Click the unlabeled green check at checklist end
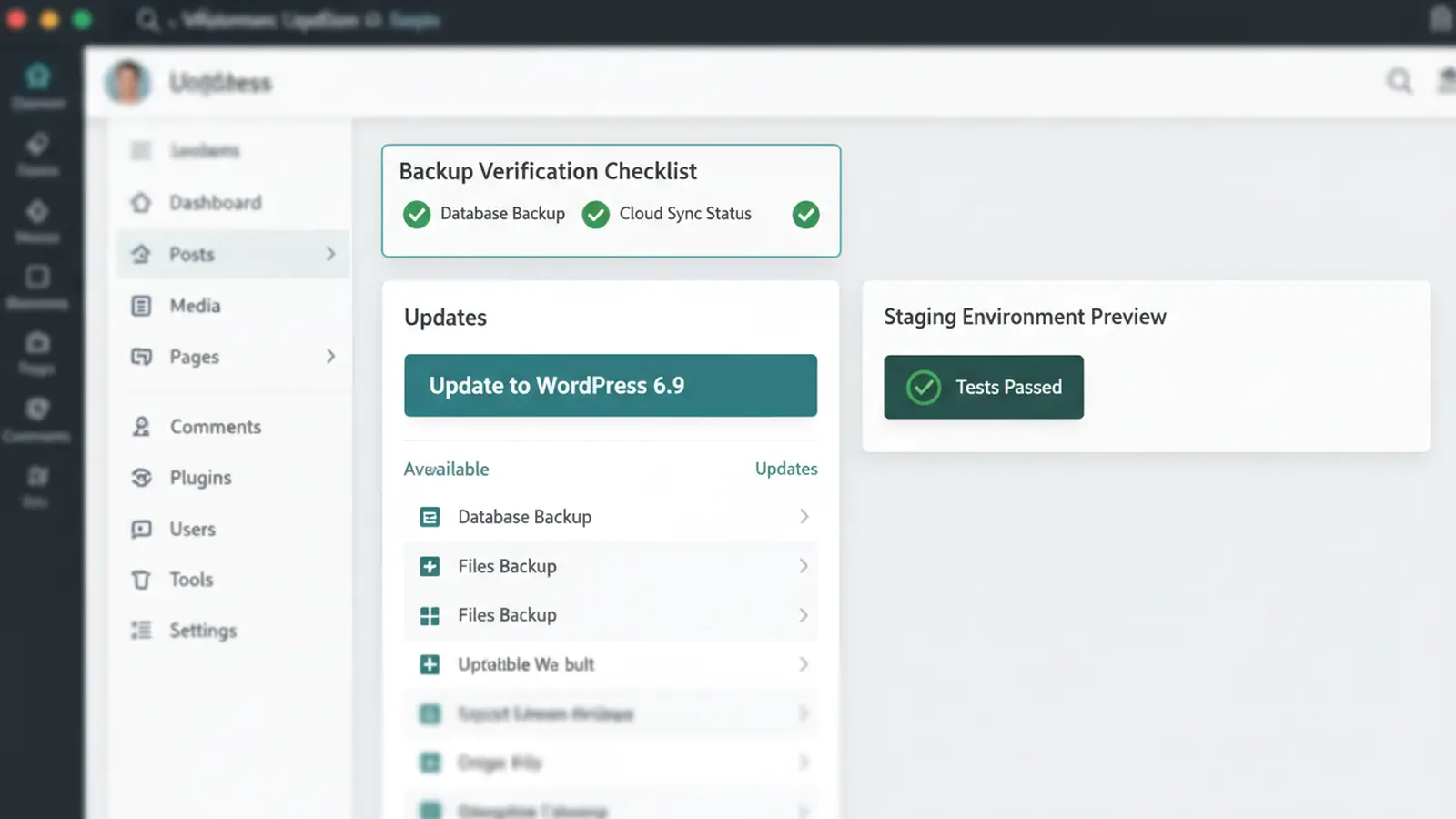 (805, 215)
